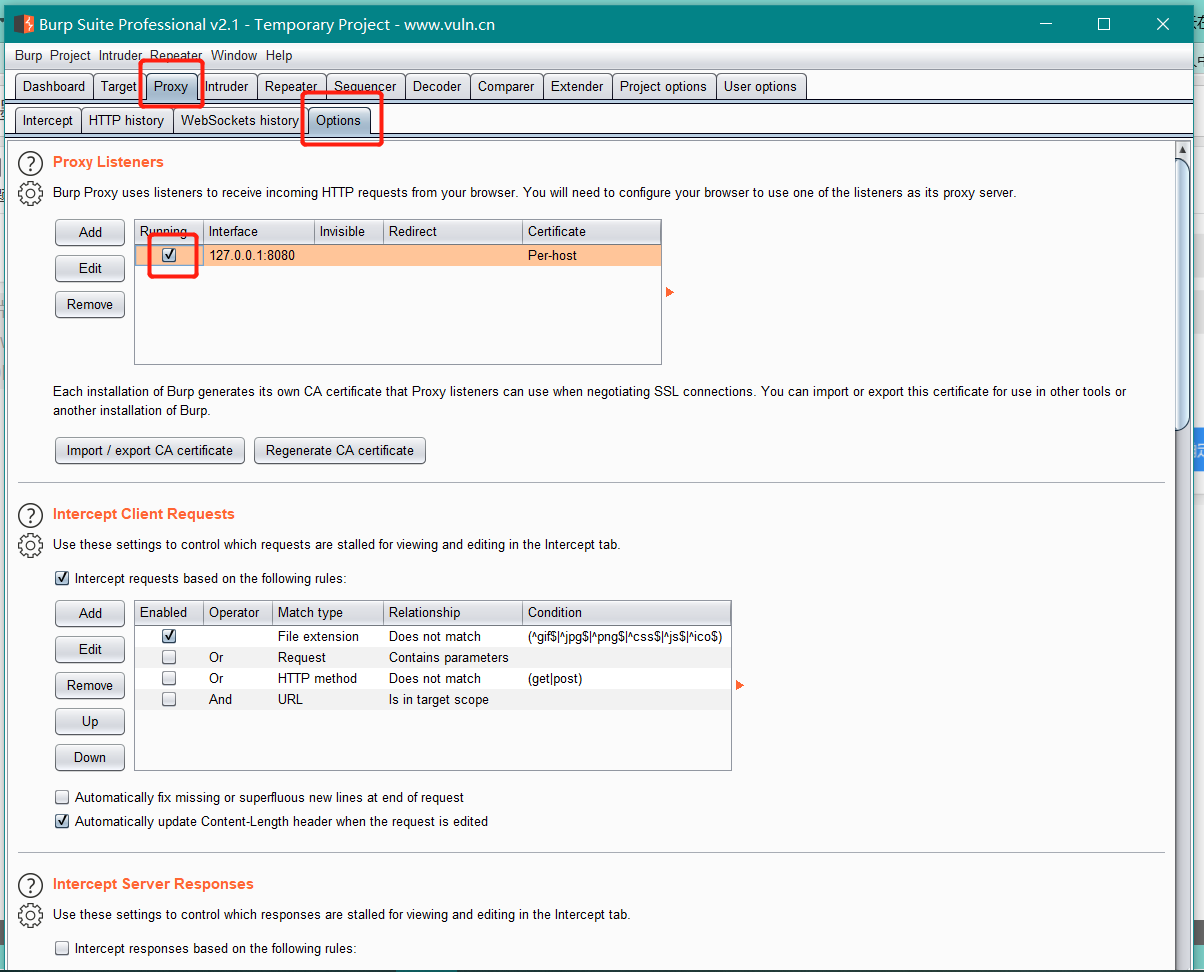This screenshot has height=972, width=1204.
Task: Remove the selected client intercept rule
Action: tap(90, 685)
